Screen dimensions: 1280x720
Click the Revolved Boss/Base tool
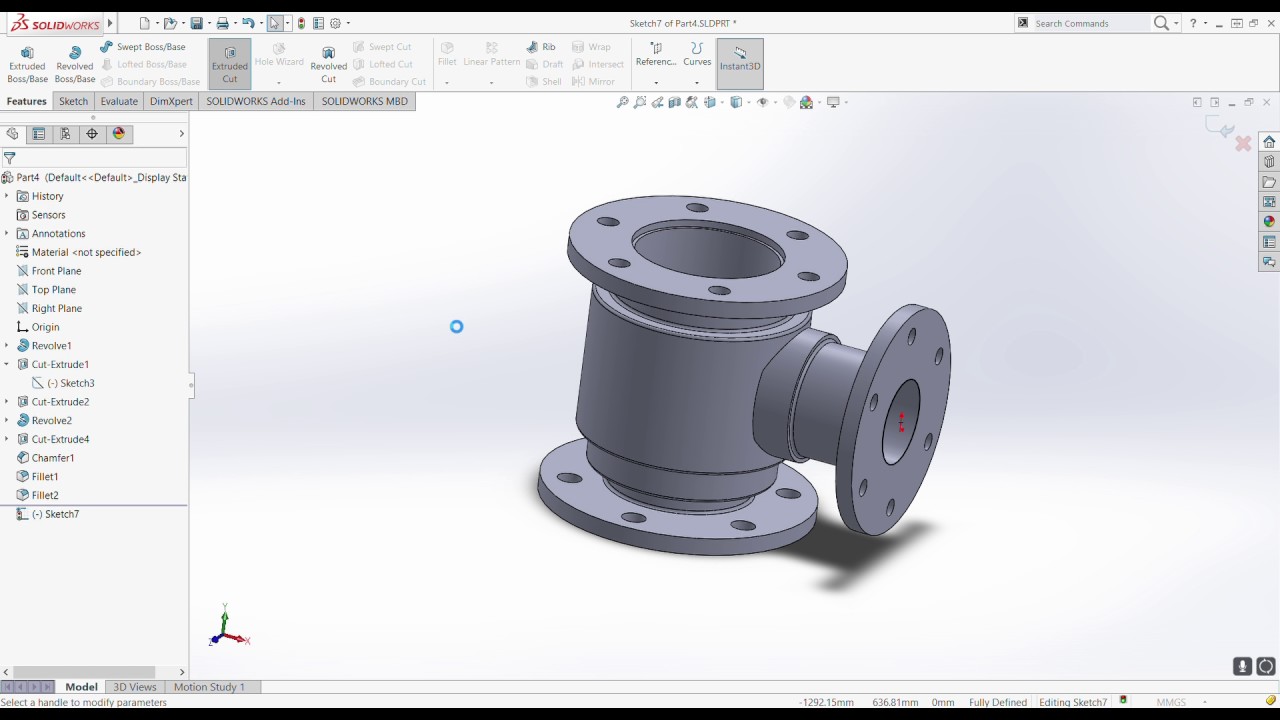tap(74, 64)
